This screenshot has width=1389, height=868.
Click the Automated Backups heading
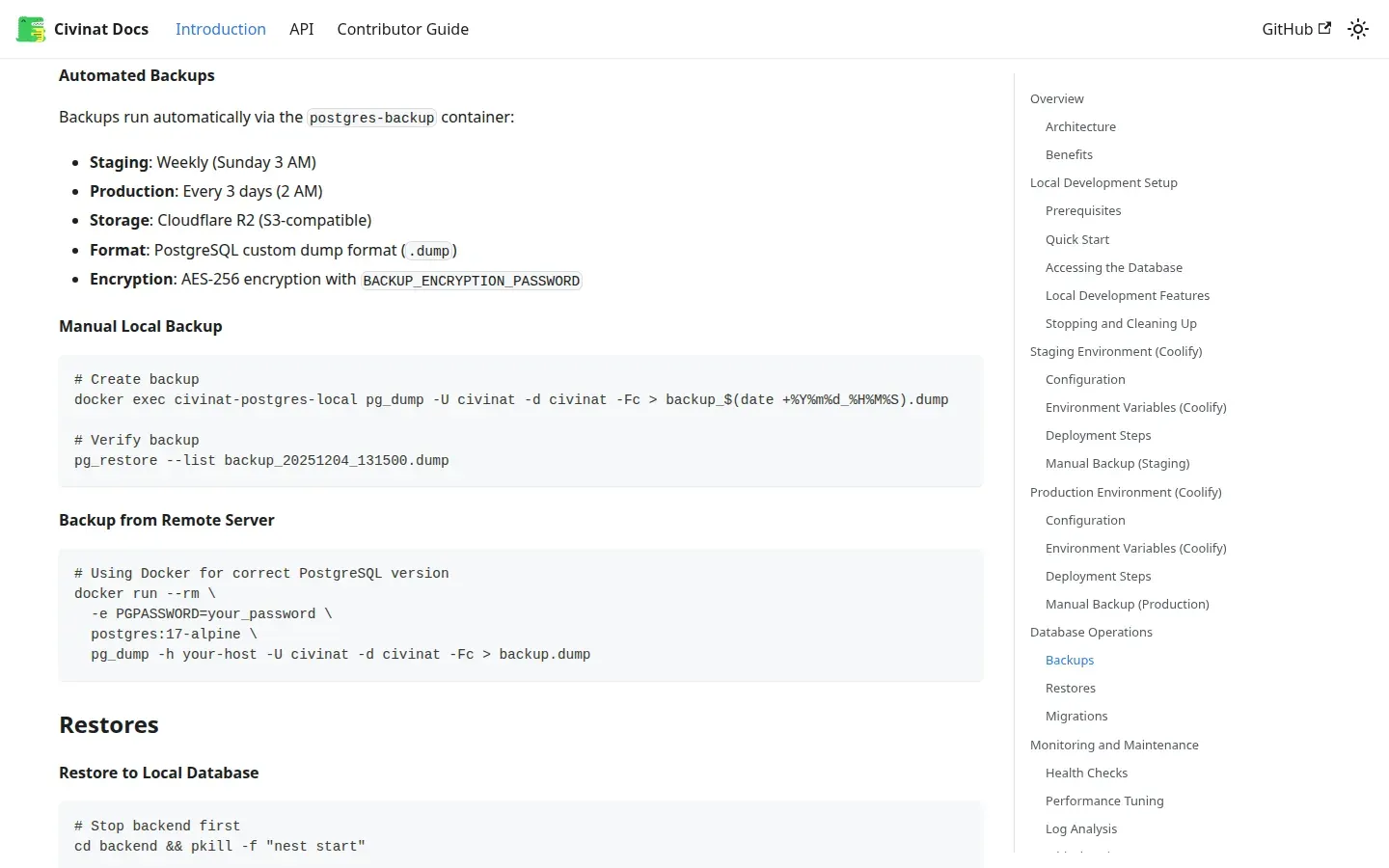click(137, 75)
